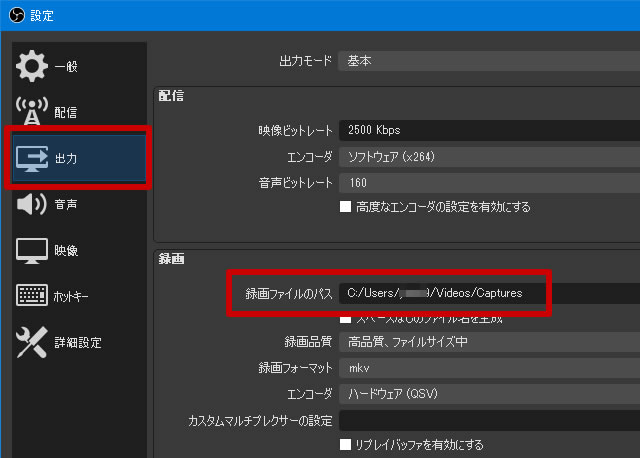Open the 一般 (General) gear icon
This screenshot has width=640, height=458.
(32, 67)
